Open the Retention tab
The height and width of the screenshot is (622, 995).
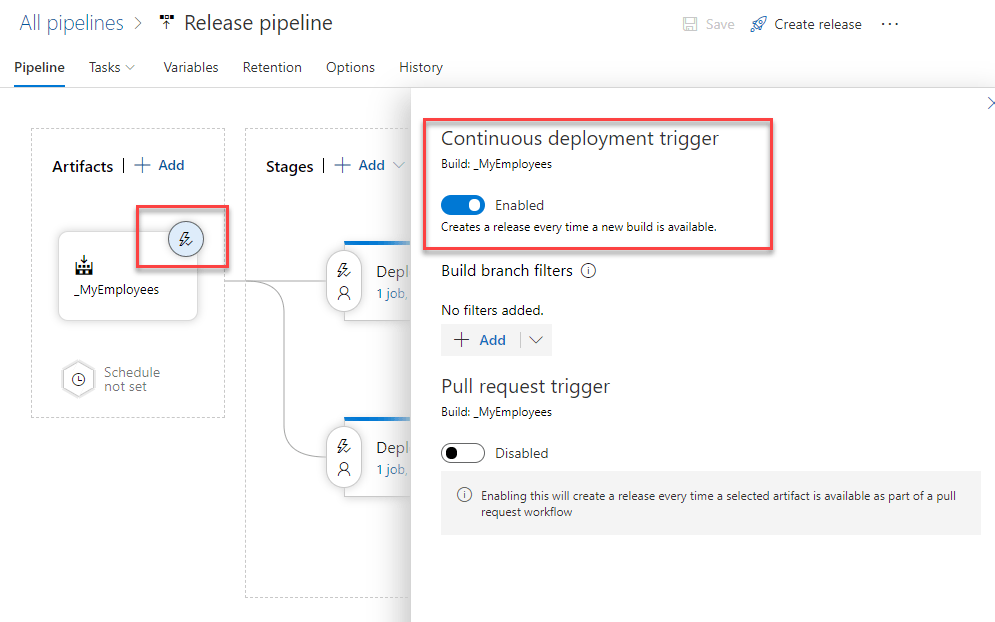click(272, 67)
